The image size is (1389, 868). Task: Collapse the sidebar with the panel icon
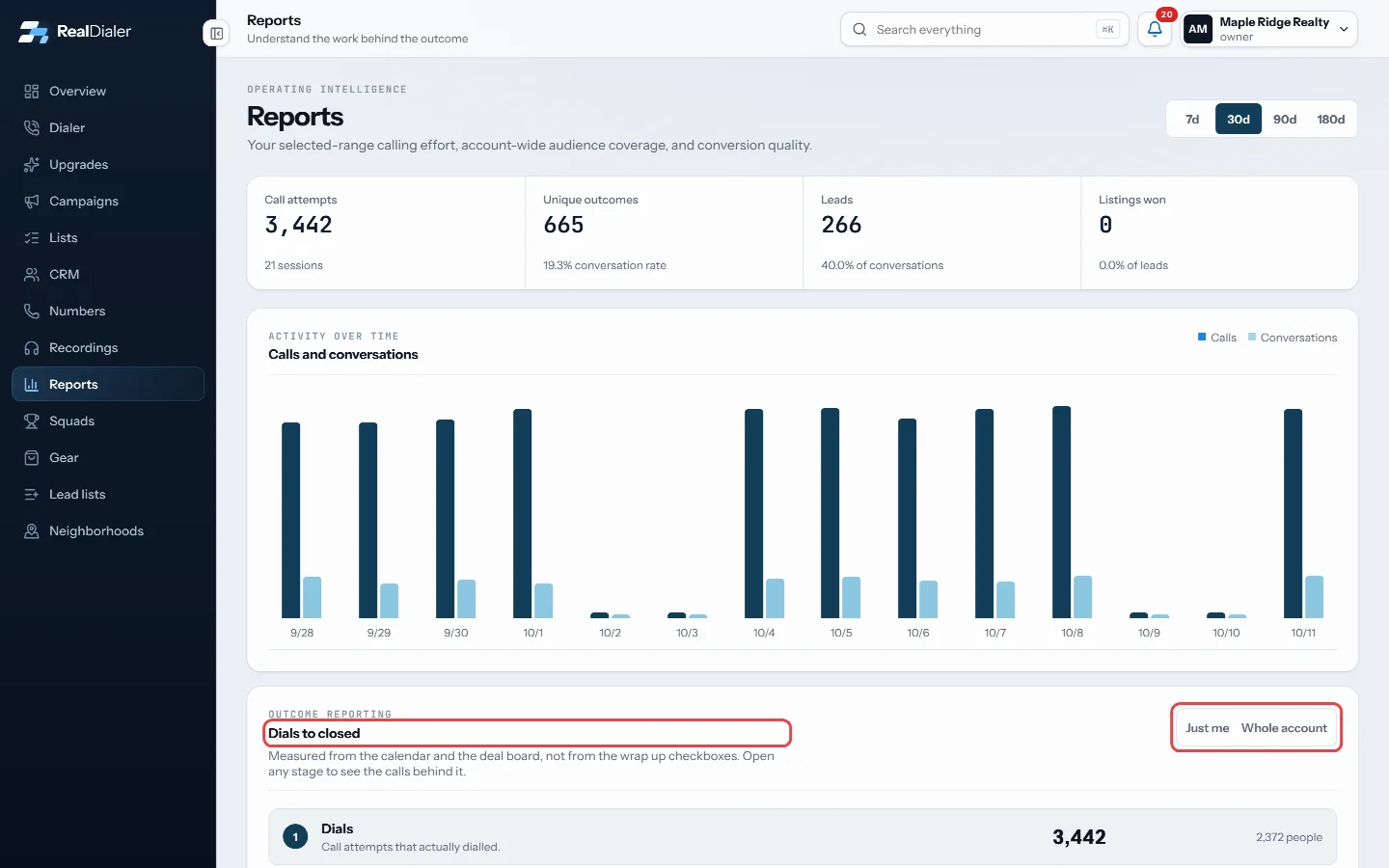(x=217, y=34)
